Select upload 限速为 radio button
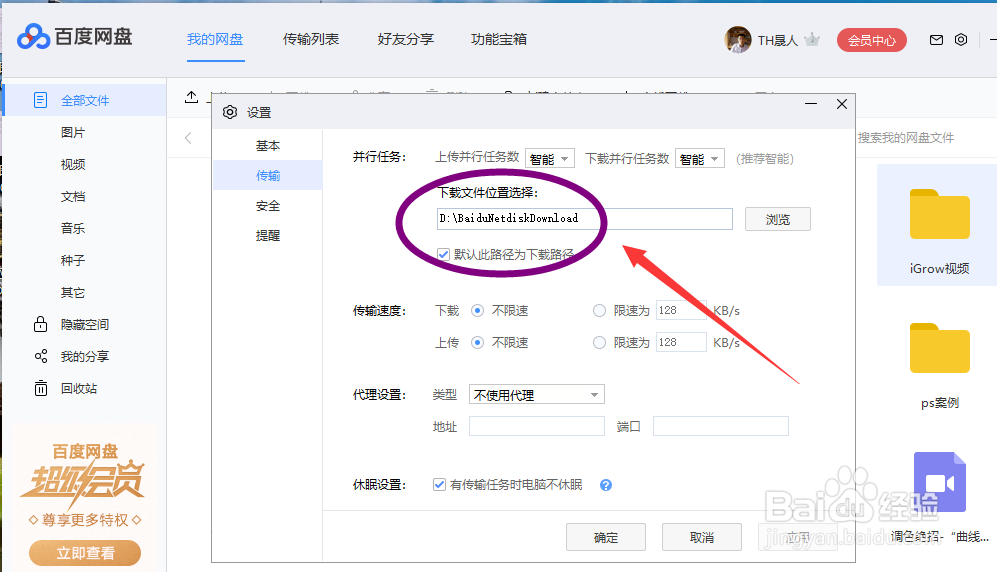The image size is (997, 572). tap(599, 342)
